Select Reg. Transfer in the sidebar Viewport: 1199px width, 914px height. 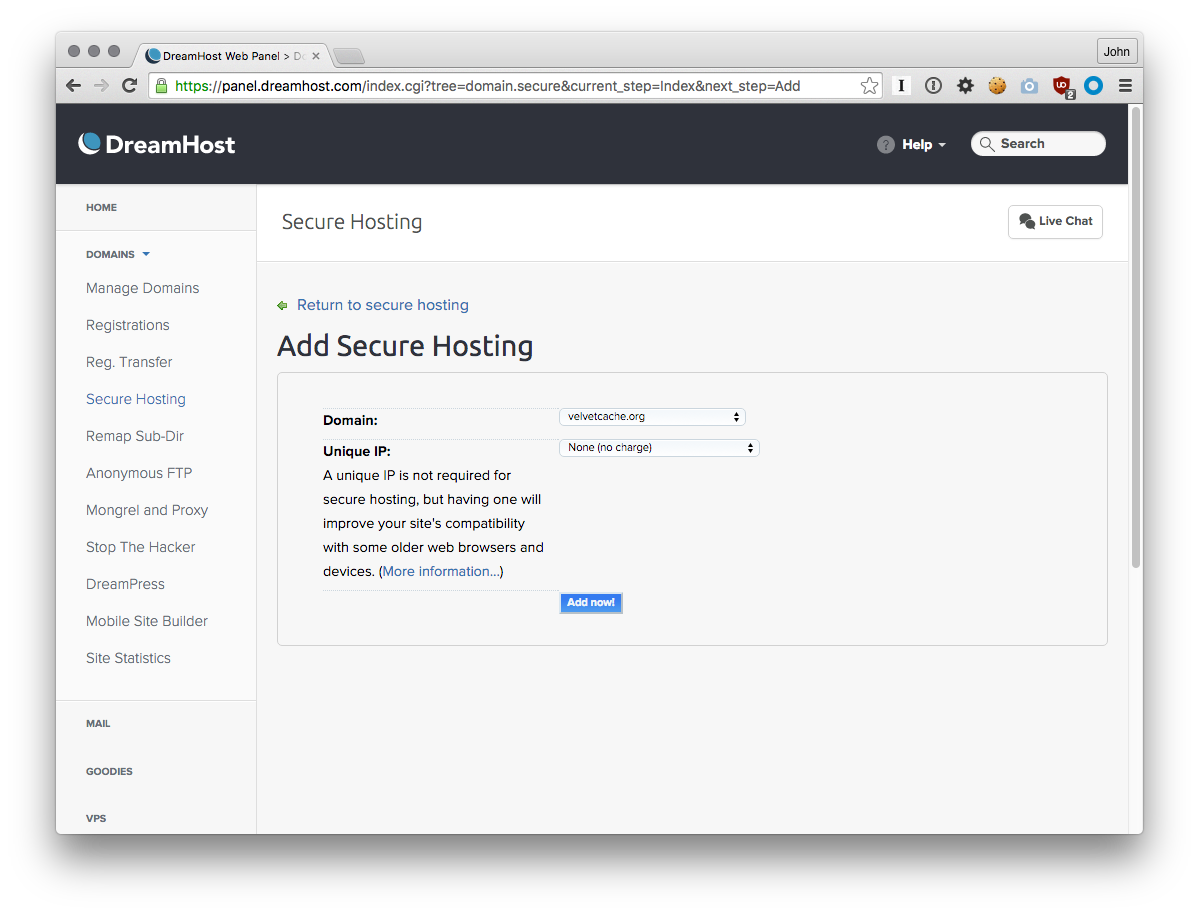click(x=129, y=362)
